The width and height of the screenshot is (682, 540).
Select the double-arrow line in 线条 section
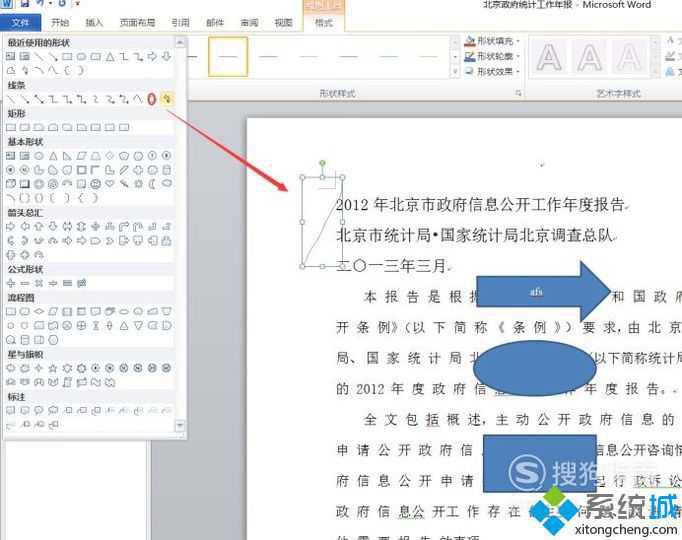point(39,99)
